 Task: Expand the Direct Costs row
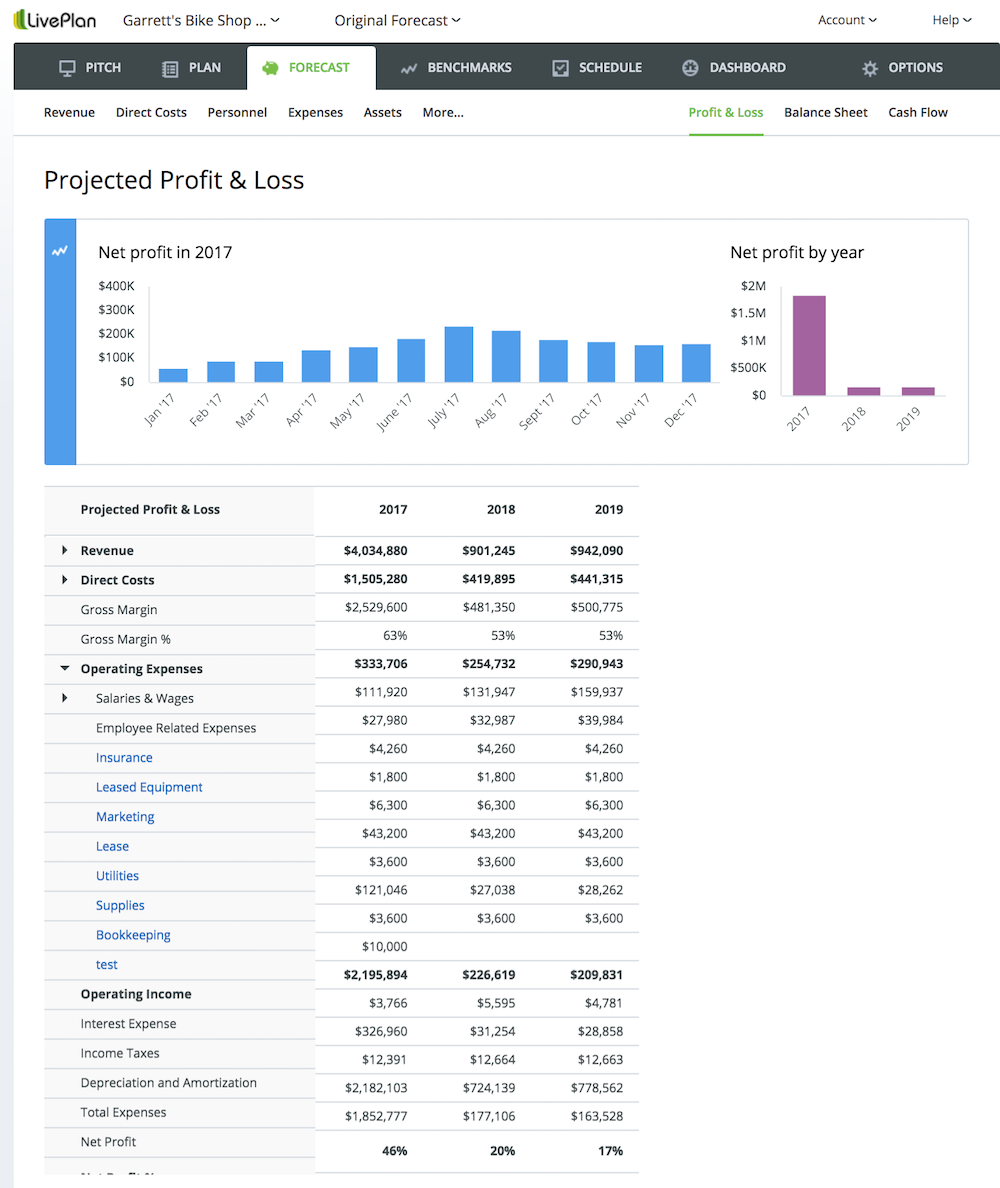pos(65,580)
